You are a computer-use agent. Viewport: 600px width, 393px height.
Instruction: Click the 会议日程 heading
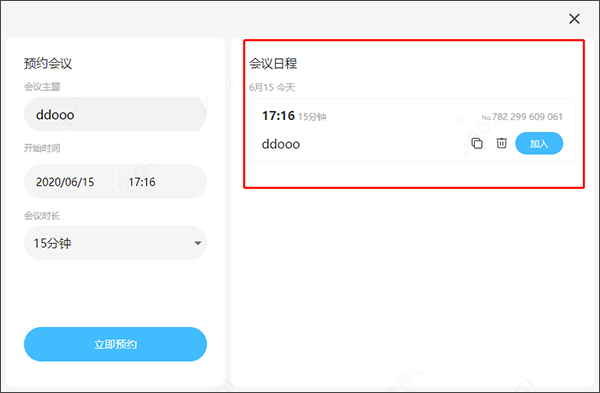tap(273, 63)
